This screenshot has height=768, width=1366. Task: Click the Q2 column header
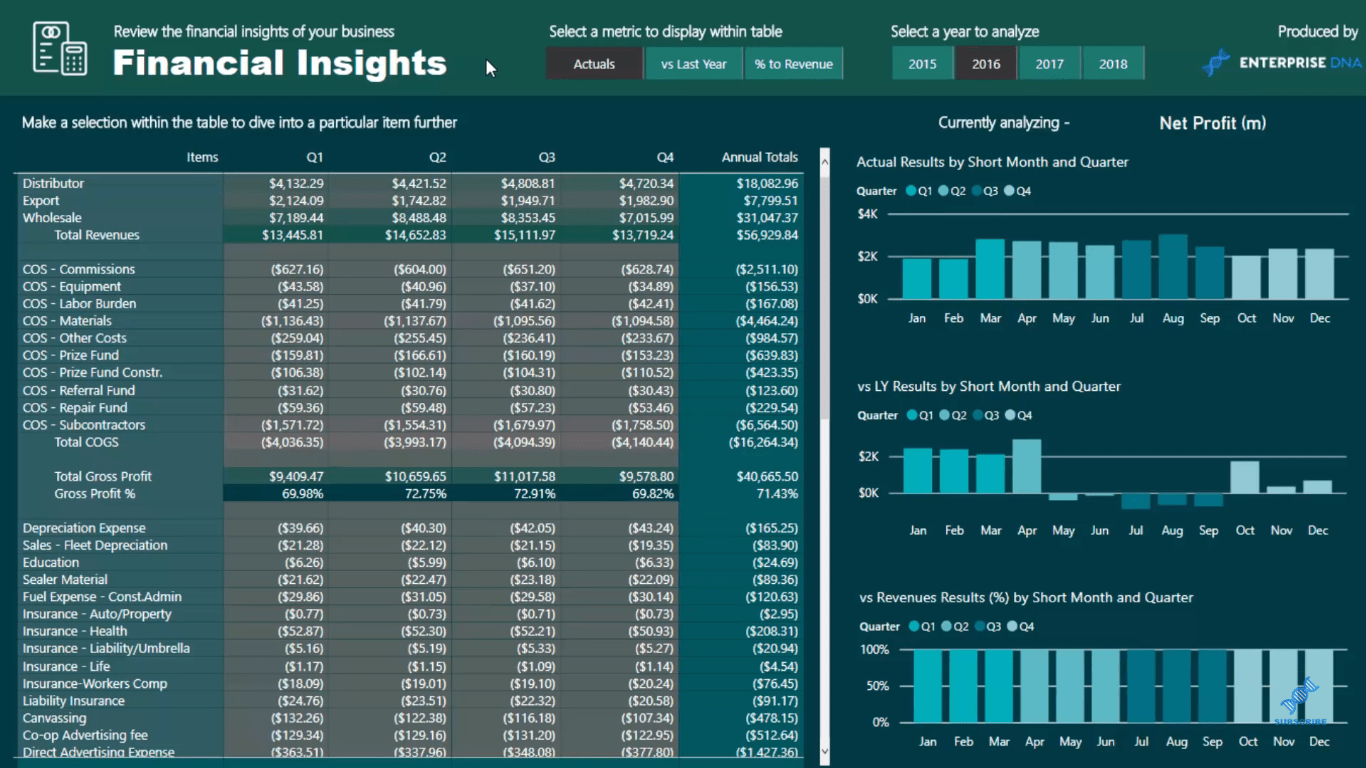(x=438, y=157)
